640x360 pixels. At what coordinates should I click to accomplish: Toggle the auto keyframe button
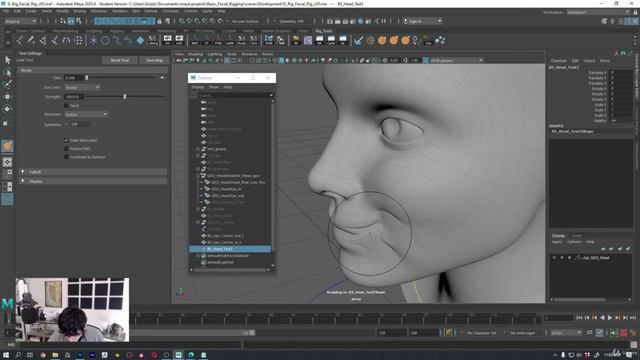pos(623,333)
